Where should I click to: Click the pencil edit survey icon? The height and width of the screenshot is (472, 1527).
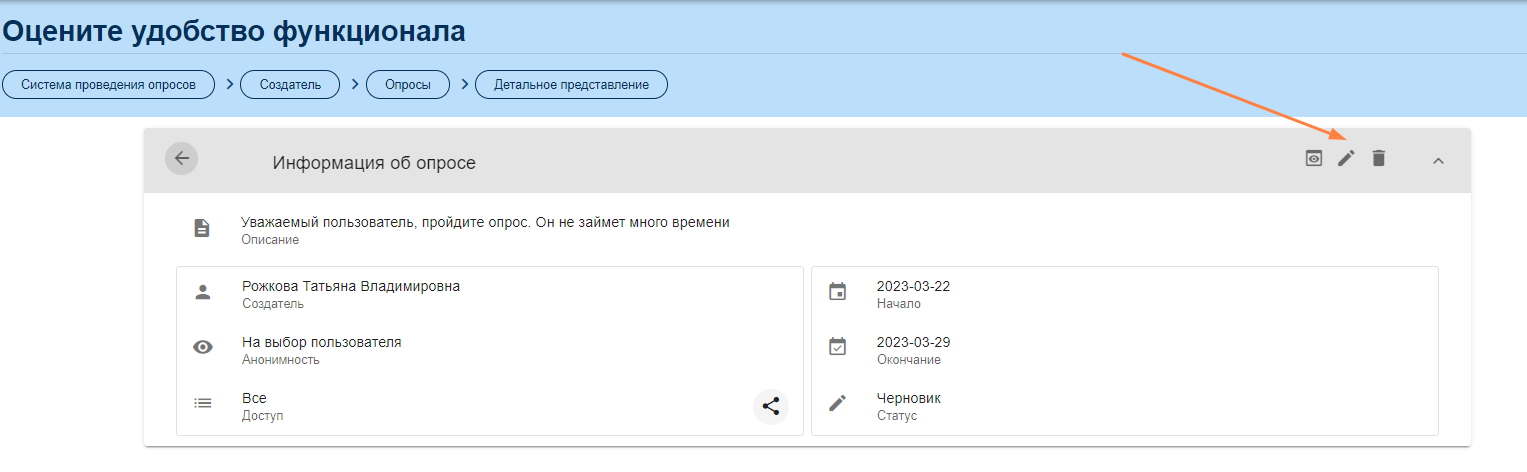(1346, 158)
